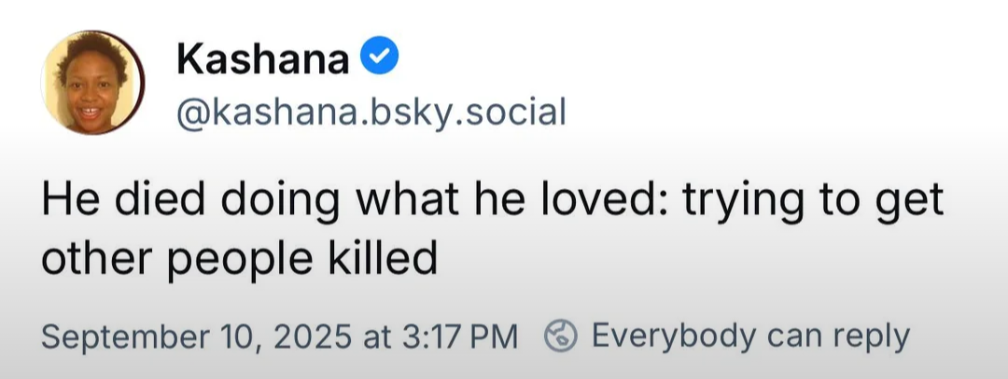Click the '3:17 PM' time text

coord(460,337)
